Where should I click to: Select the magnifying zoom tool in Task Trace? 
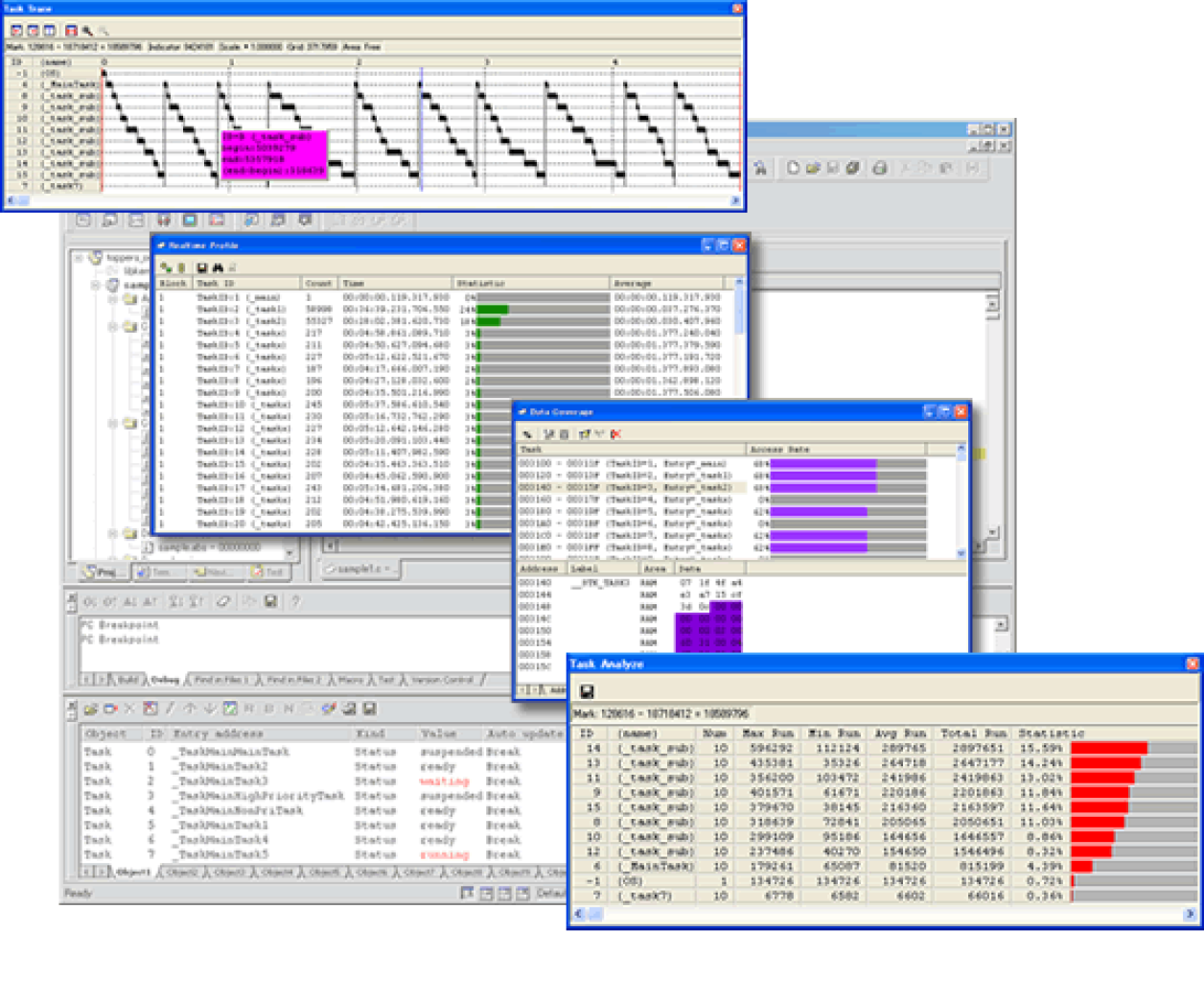pyautogui.click(x=85, y=30)
